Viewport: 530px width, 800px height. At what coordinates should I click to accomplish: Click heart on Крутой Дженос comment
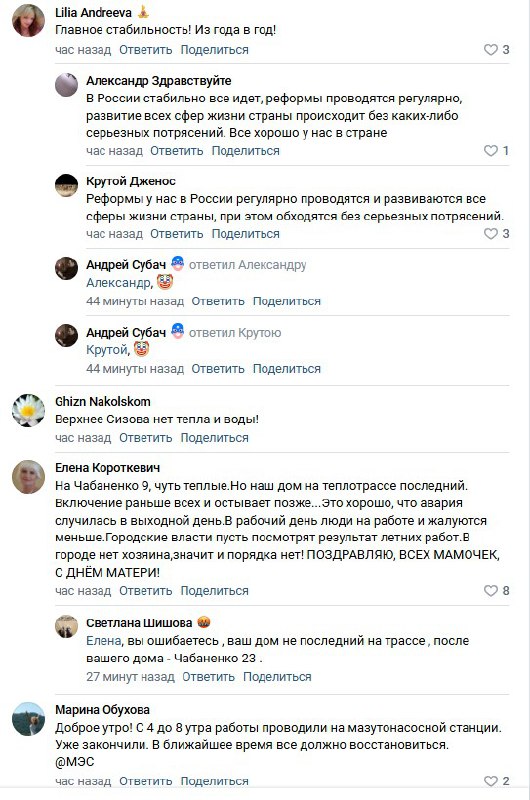(490, 234)
